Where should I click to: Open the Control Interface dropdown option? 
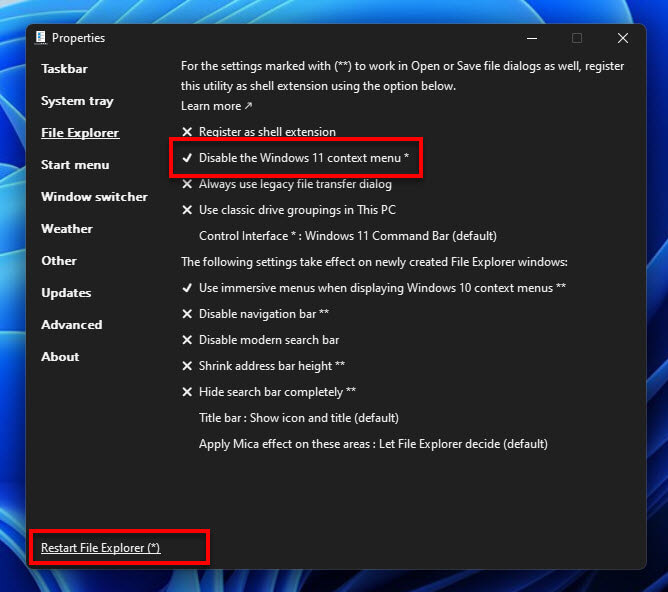pyautogui.click(x=348, y=236)
